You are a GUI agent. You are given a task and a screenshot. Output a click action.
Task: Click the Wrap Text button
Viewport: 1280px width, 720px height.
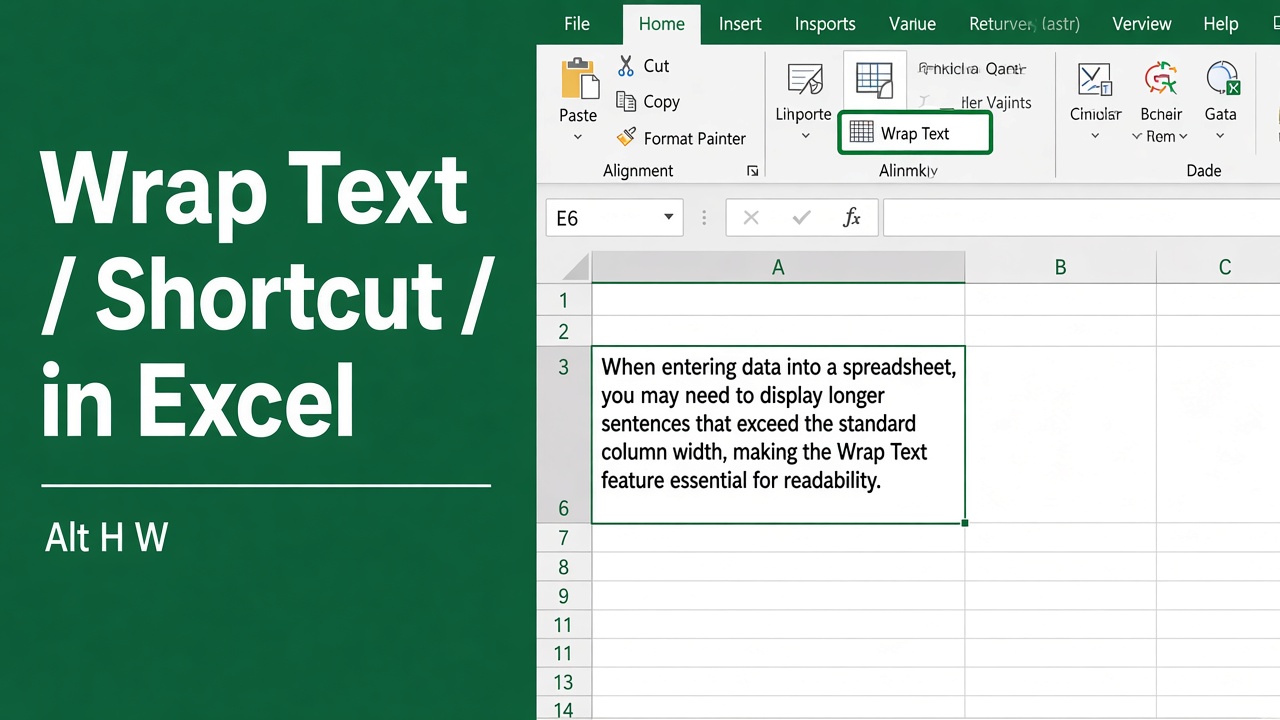click(915, 133)
